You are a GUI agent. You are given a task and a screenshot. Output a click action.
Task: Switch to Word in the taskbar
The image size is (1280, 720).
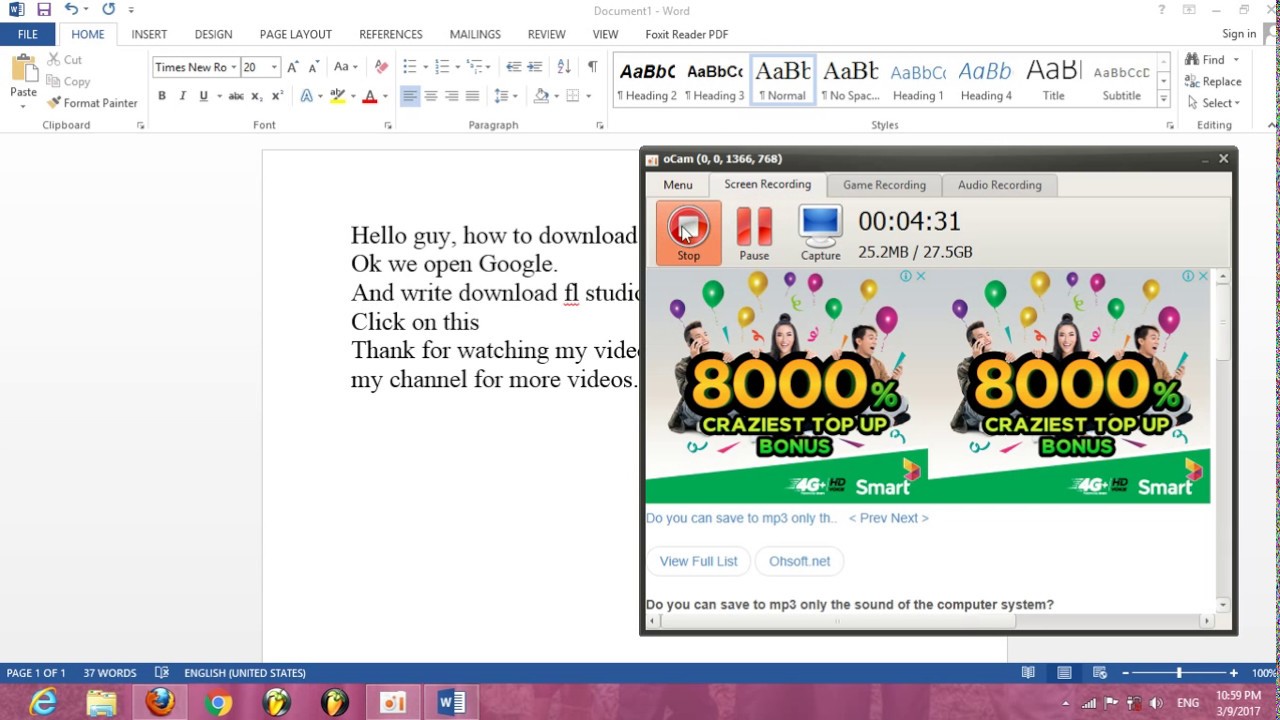click(x=451, y=703)
